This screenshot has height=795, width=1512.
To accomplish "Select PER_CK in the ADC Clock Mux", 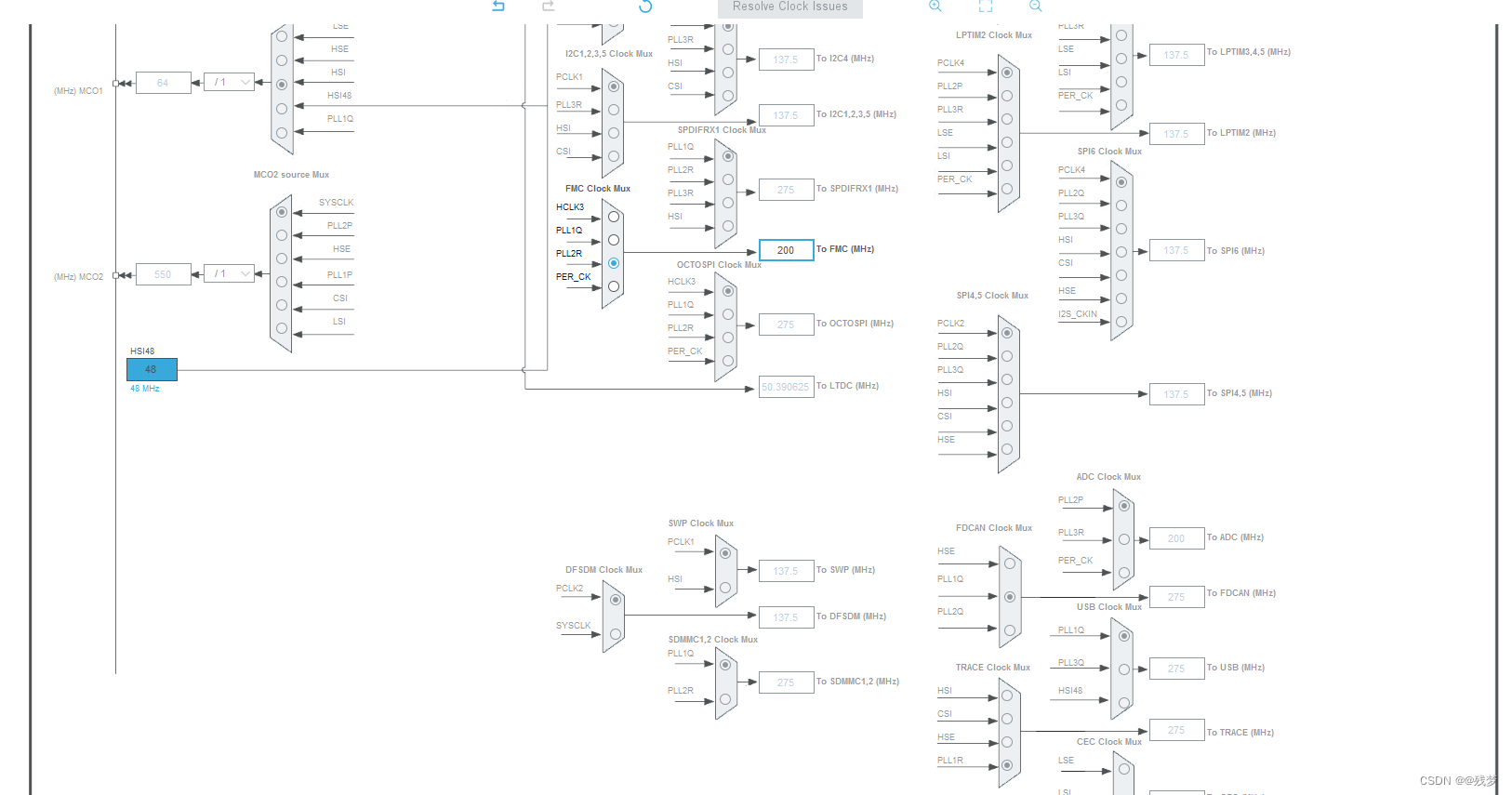I will [1124, 573].
